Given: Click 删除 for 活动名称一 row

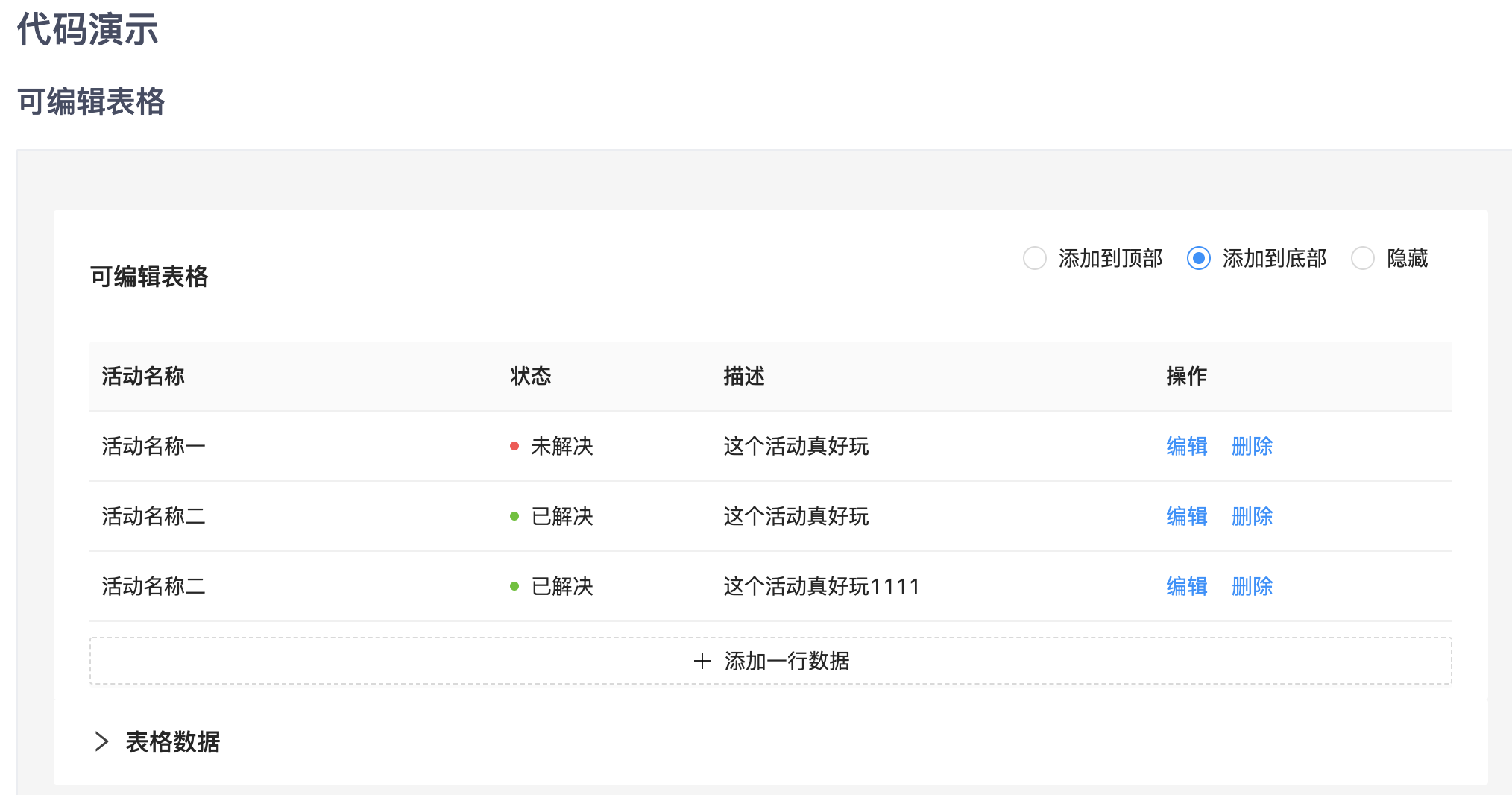Looking at the screenshot, I should pos(1253,446).
